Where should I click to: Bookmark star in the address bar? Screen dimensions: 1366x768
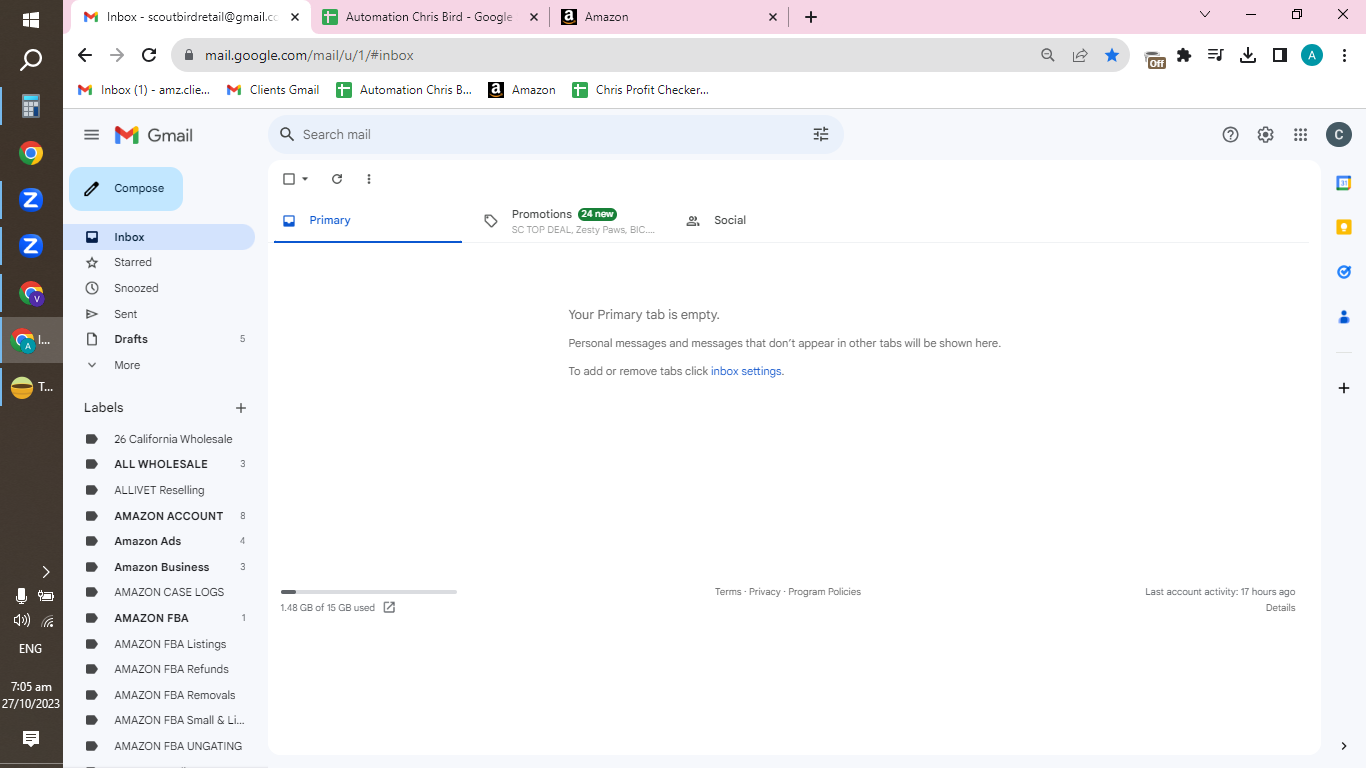[x=1112, y=55]
